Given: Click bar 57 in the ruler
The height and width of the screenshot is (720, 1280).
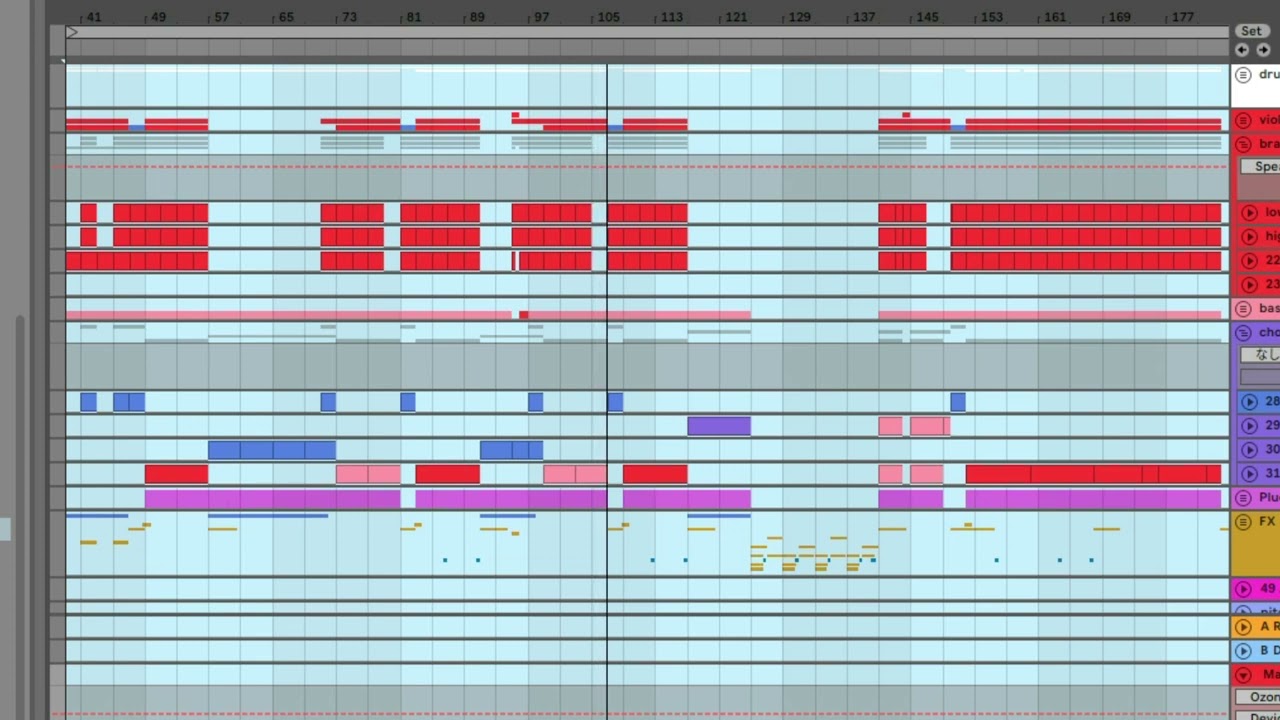Looking at the screenshot, I should (x=222, y=17).
